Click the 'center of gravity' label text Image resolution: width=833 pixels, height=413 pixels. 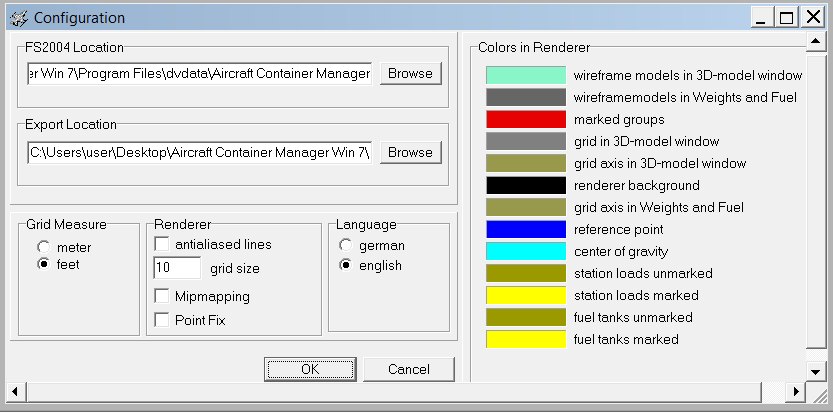pos(620,251)
